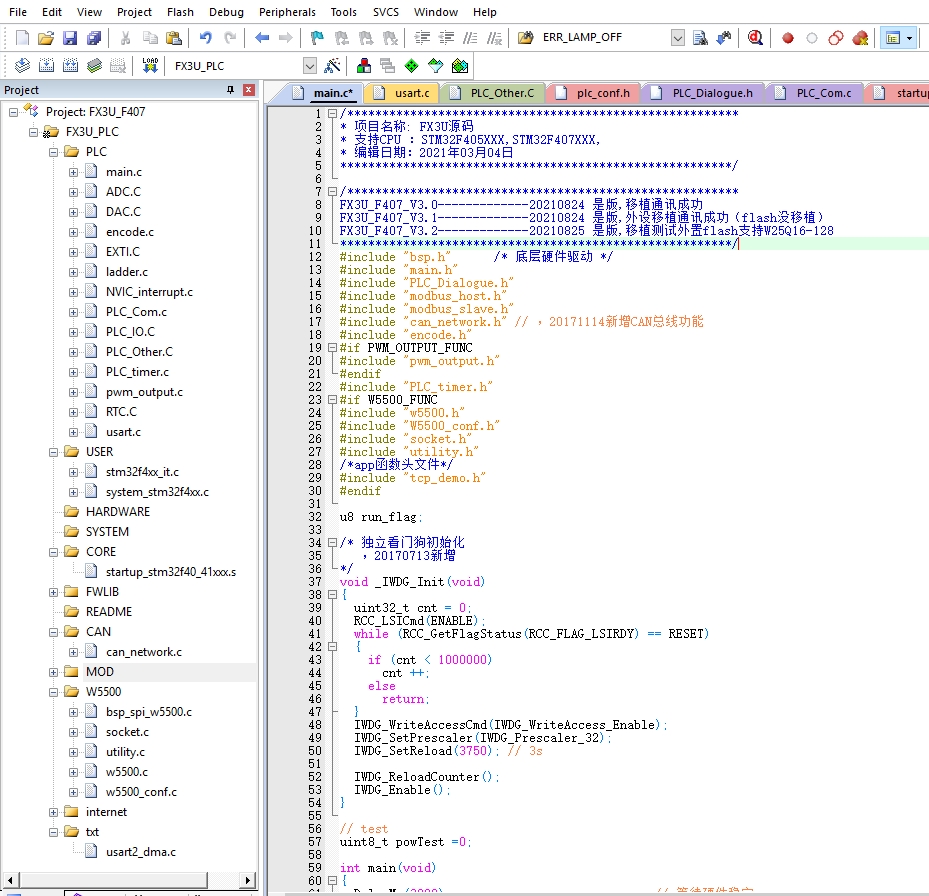Navigate backwards with blue left arrow

261,38
